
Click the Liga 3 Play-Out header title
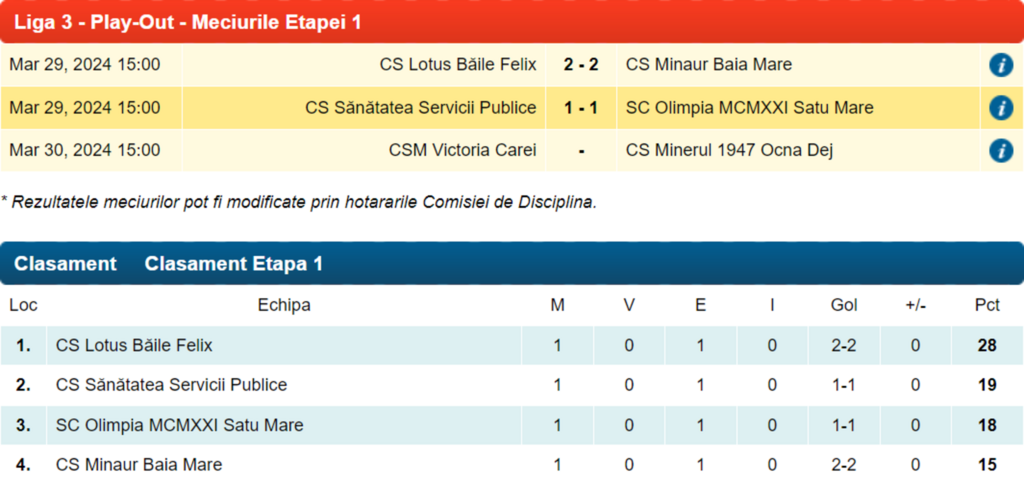coord(187,21)
